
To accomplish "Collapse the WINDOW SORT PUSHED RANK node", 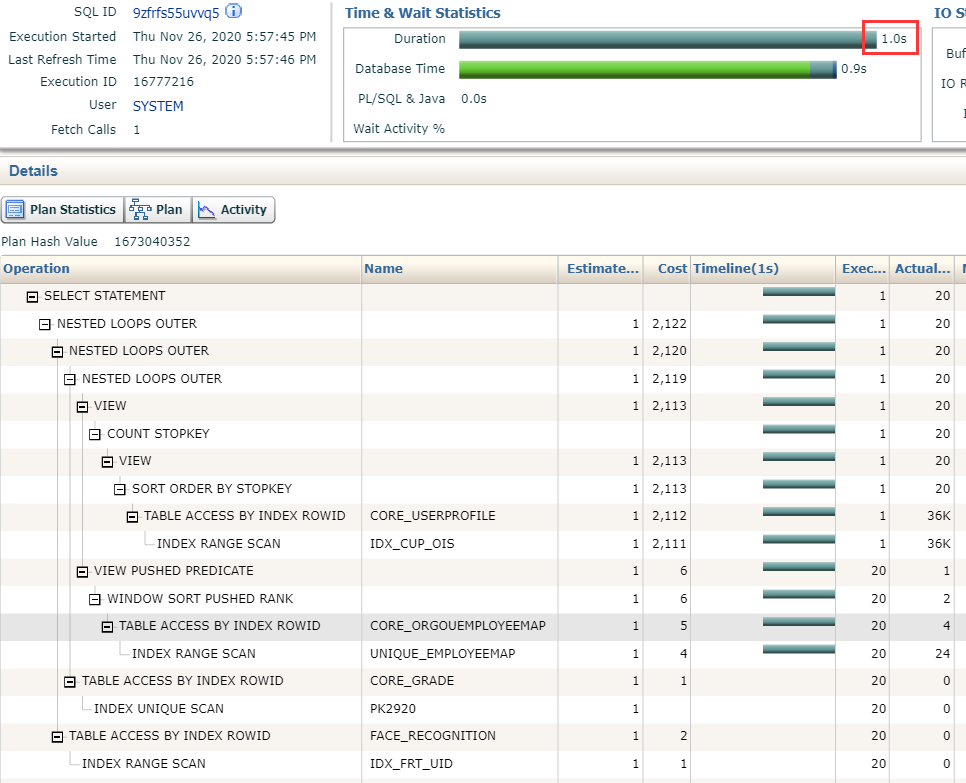I will (x=95, y=599).
